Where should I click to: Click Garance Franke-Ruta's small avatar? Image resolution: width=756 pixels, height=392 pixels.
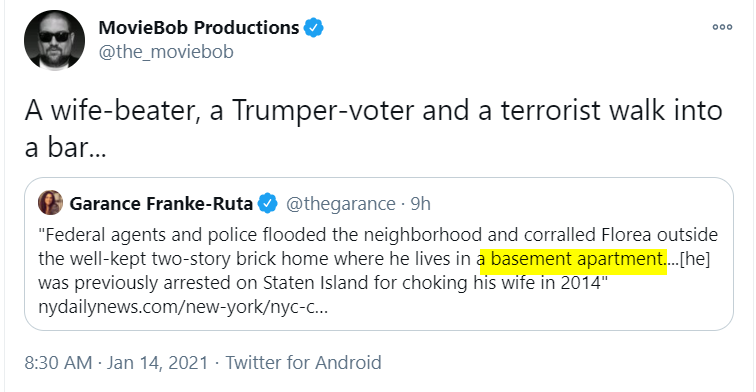[x=51, y=203]
